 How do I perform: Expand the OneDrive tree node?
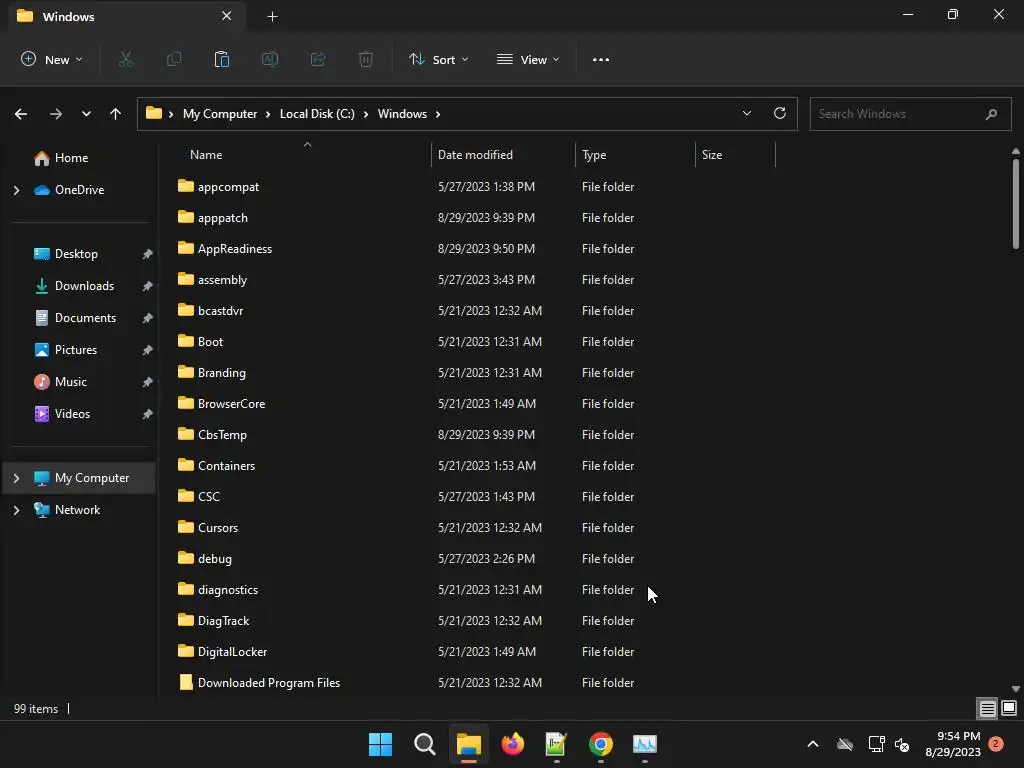point(16,190)
